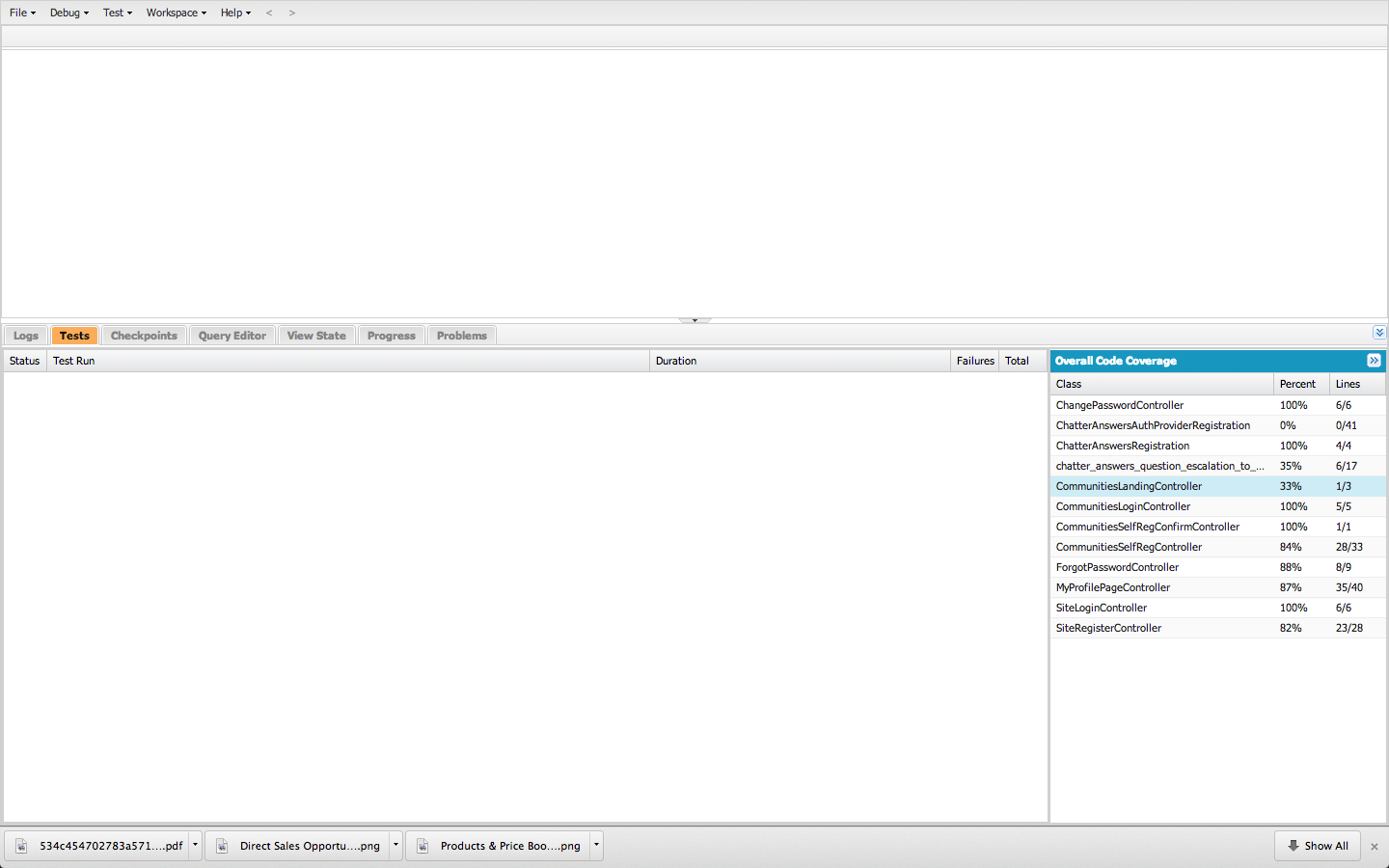Open the Direct Sales Opportu png download
This screenshot has height=868, width=1389.
298,846
